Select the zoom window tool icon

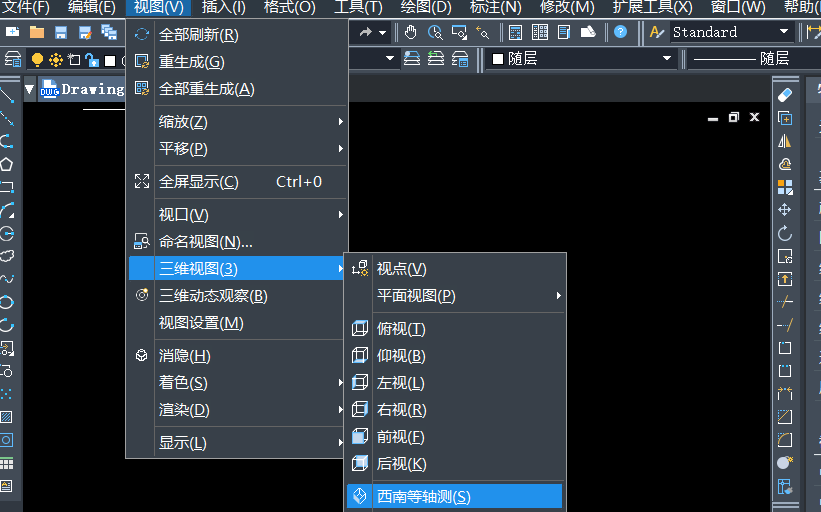tap(459, 32)
